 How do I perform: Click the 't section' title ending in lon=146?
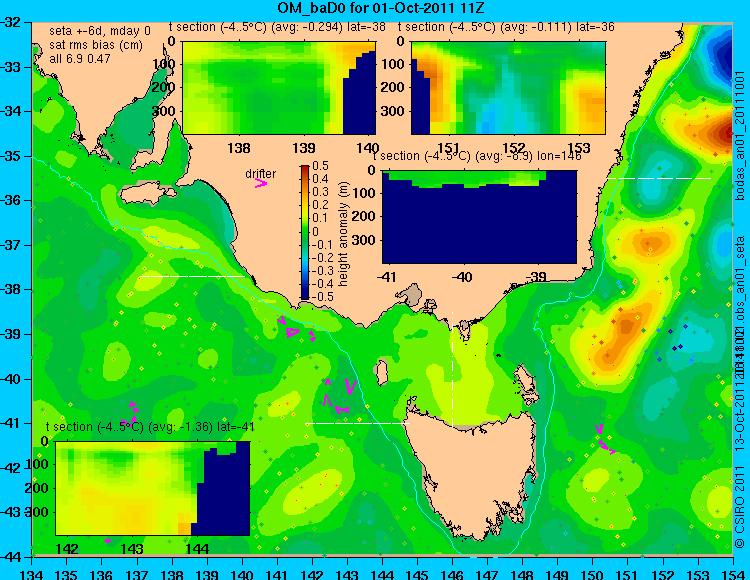click(477, 156)
